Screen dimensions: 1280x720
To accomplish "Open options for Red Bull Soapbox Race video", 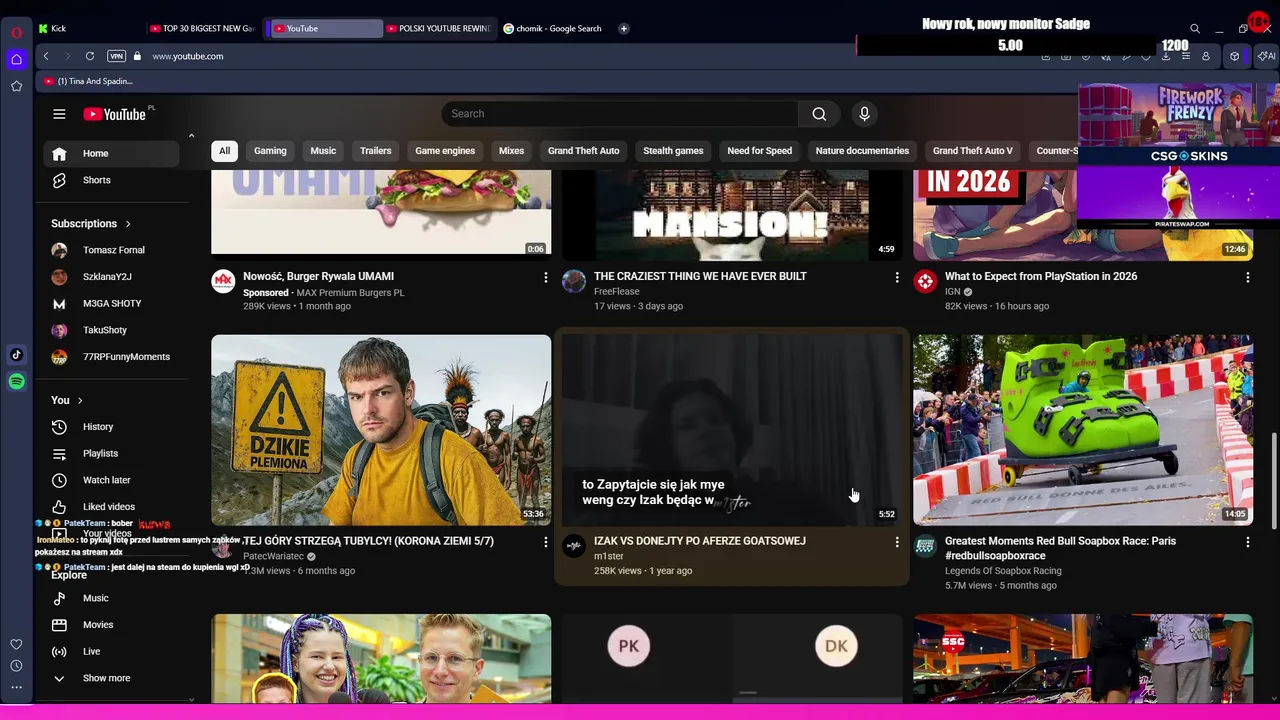I will 1247,542.
